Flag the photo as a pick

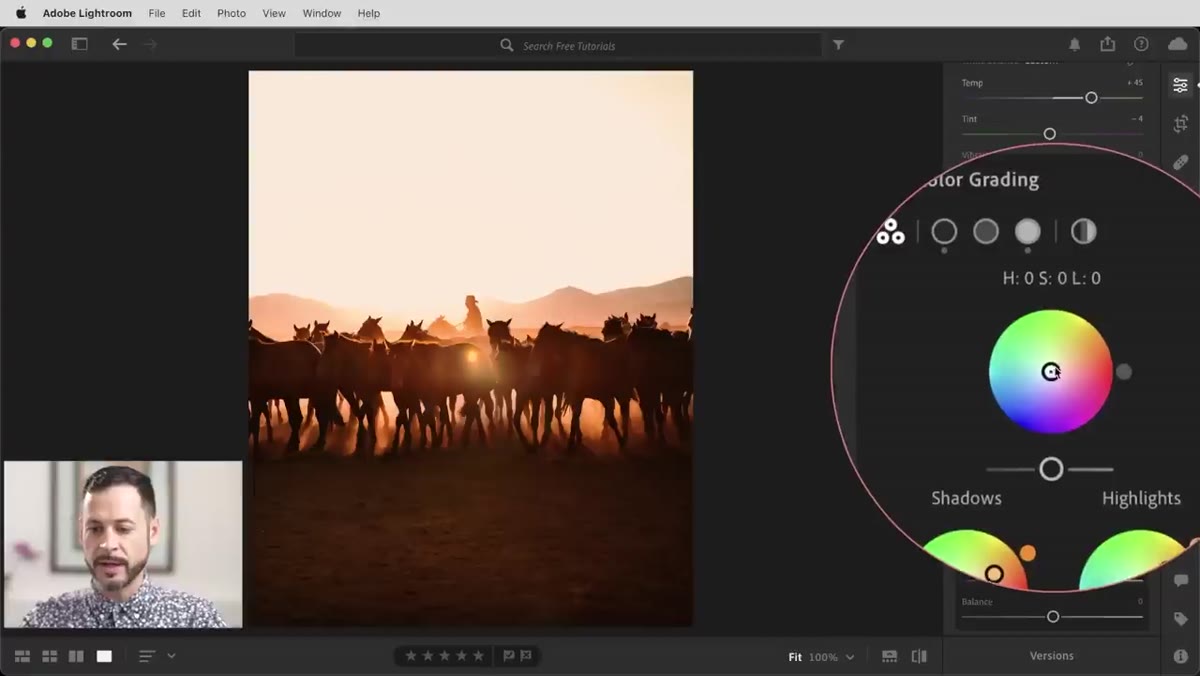509,656
